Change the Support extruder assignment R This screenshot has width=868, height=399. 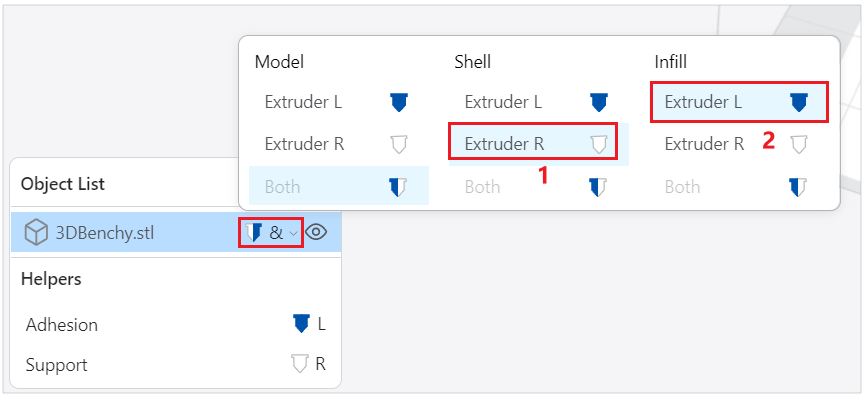308,364
